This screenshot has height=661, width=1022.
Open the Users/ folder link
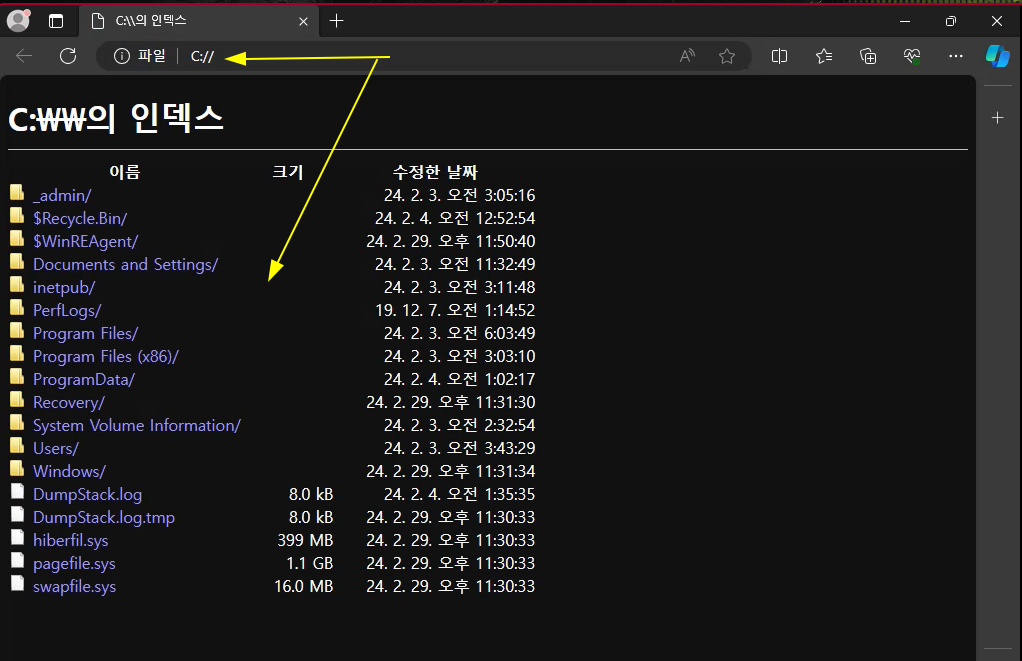pos(56,448)
